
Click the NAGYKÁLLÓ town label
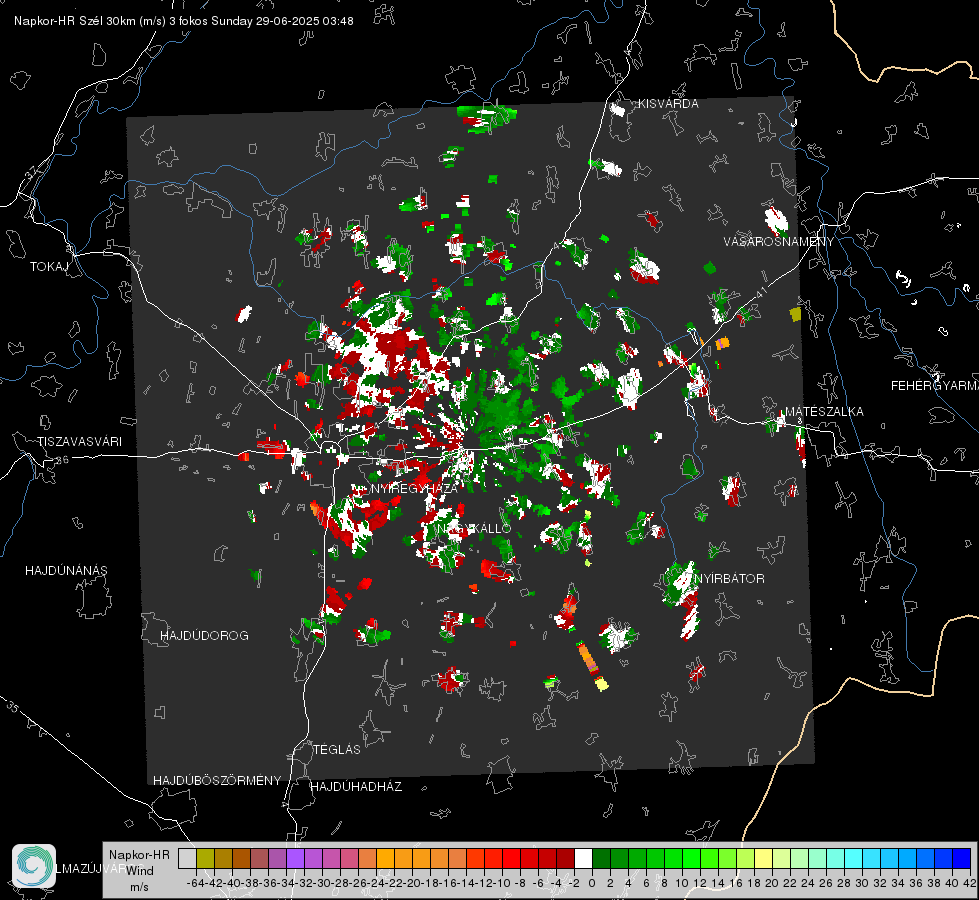pos(474,529)
